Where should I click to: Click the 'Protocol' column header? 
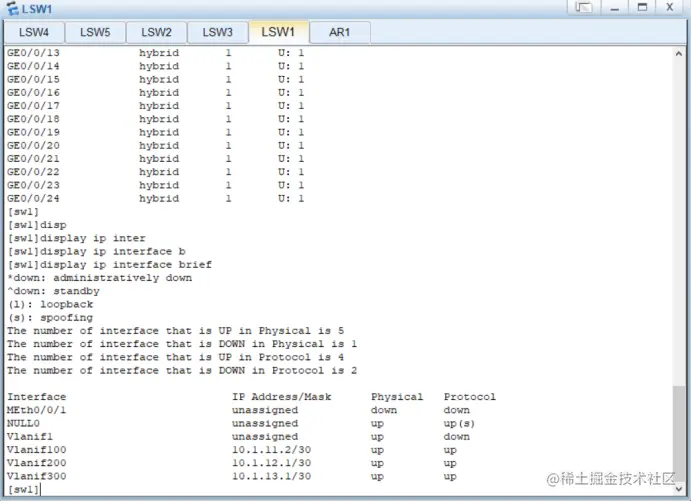[470, 397]
